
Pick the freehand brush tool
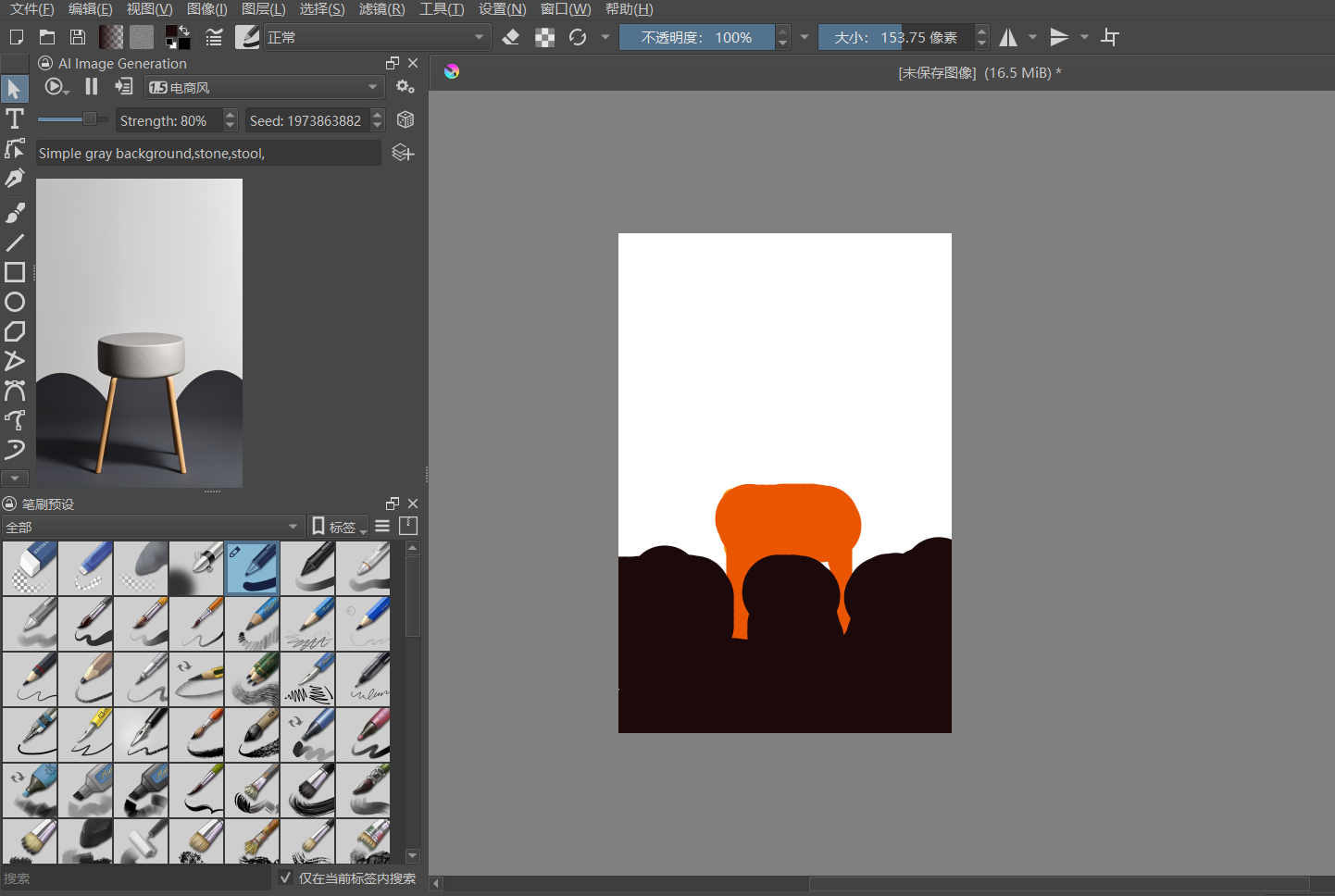15,213
